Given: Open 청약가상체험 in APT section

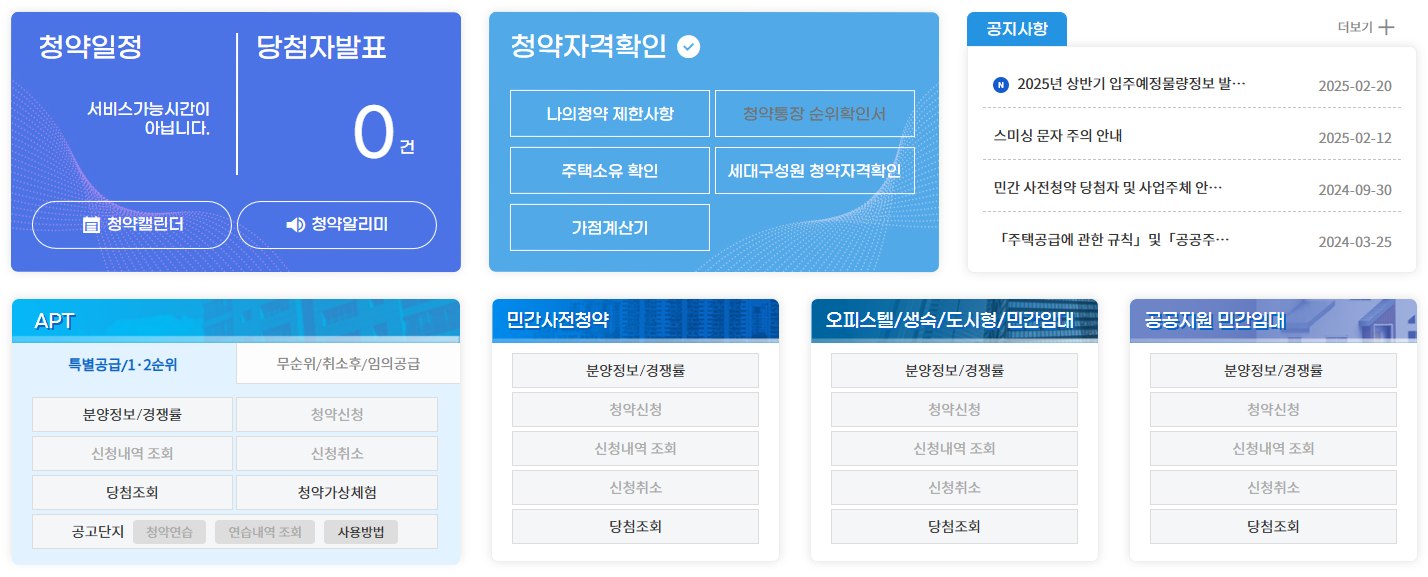Looking at the screenshot, I should 336,492.
